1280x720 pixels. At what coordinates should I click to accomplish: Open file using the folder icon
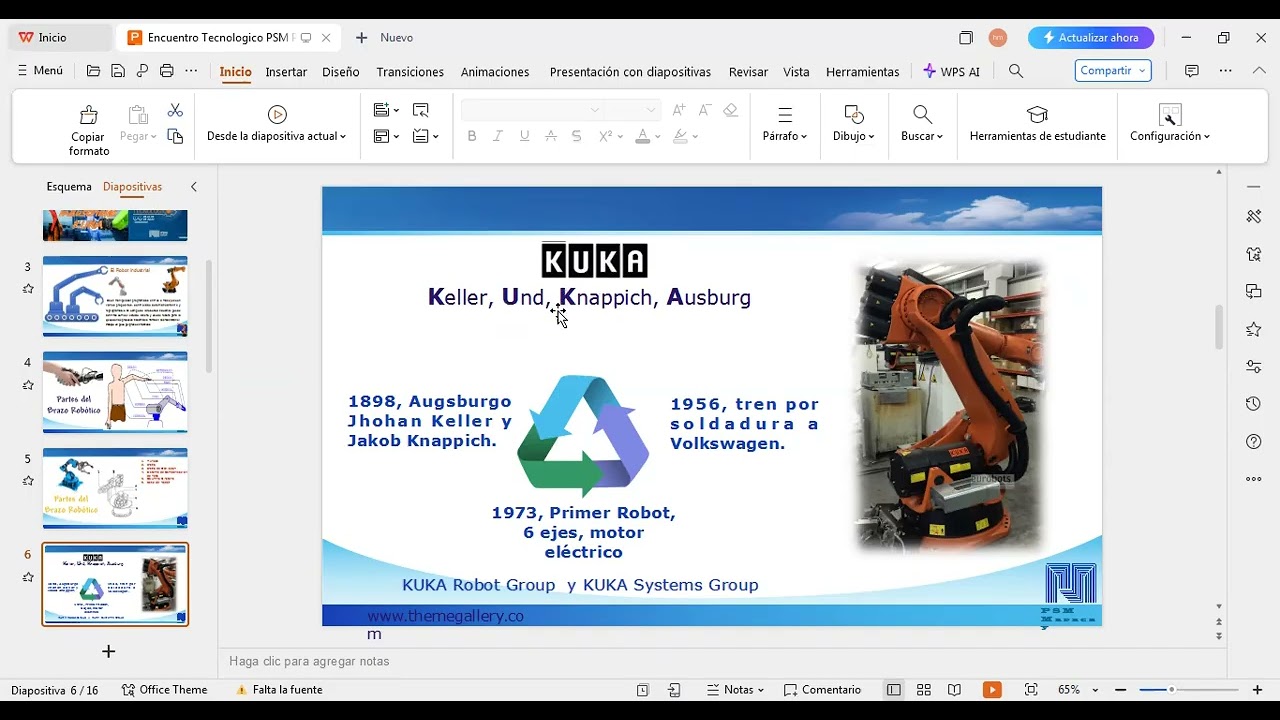click(93, 71)
